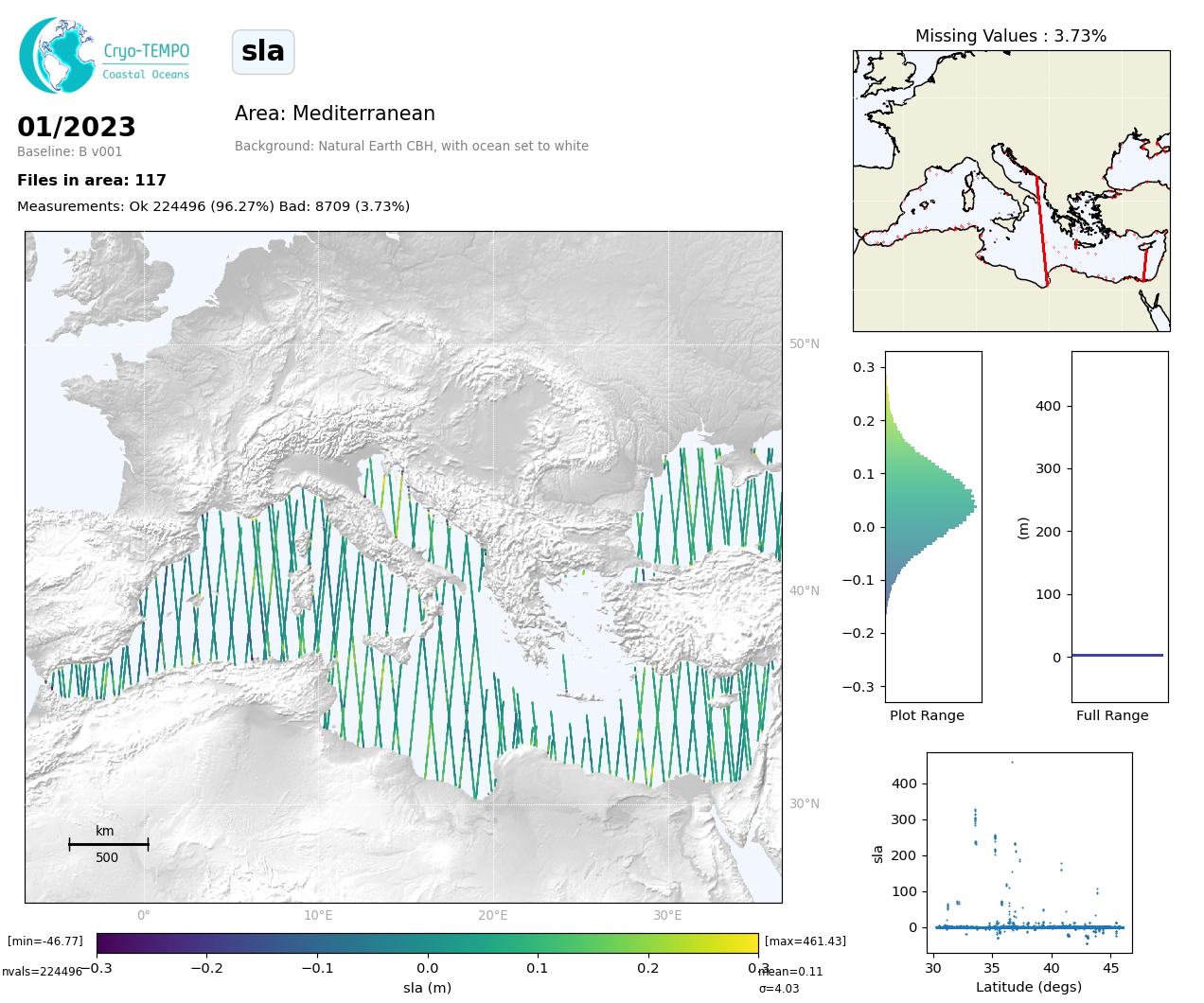Image resolution: width=1204 pixels, height=1003 pixels.
Task: Click the '0°' longitude label
Action: pos(144,915)
